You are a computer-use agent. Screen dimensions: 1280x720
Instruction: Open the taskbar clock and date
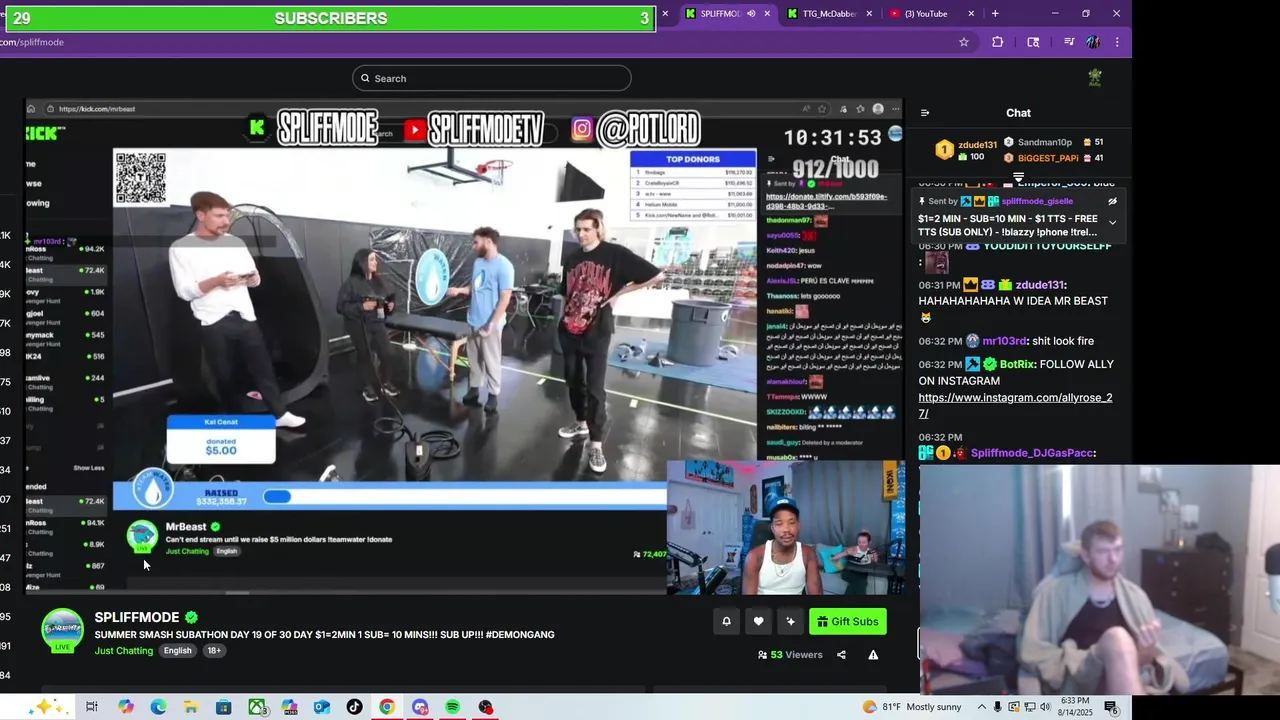1075,707
